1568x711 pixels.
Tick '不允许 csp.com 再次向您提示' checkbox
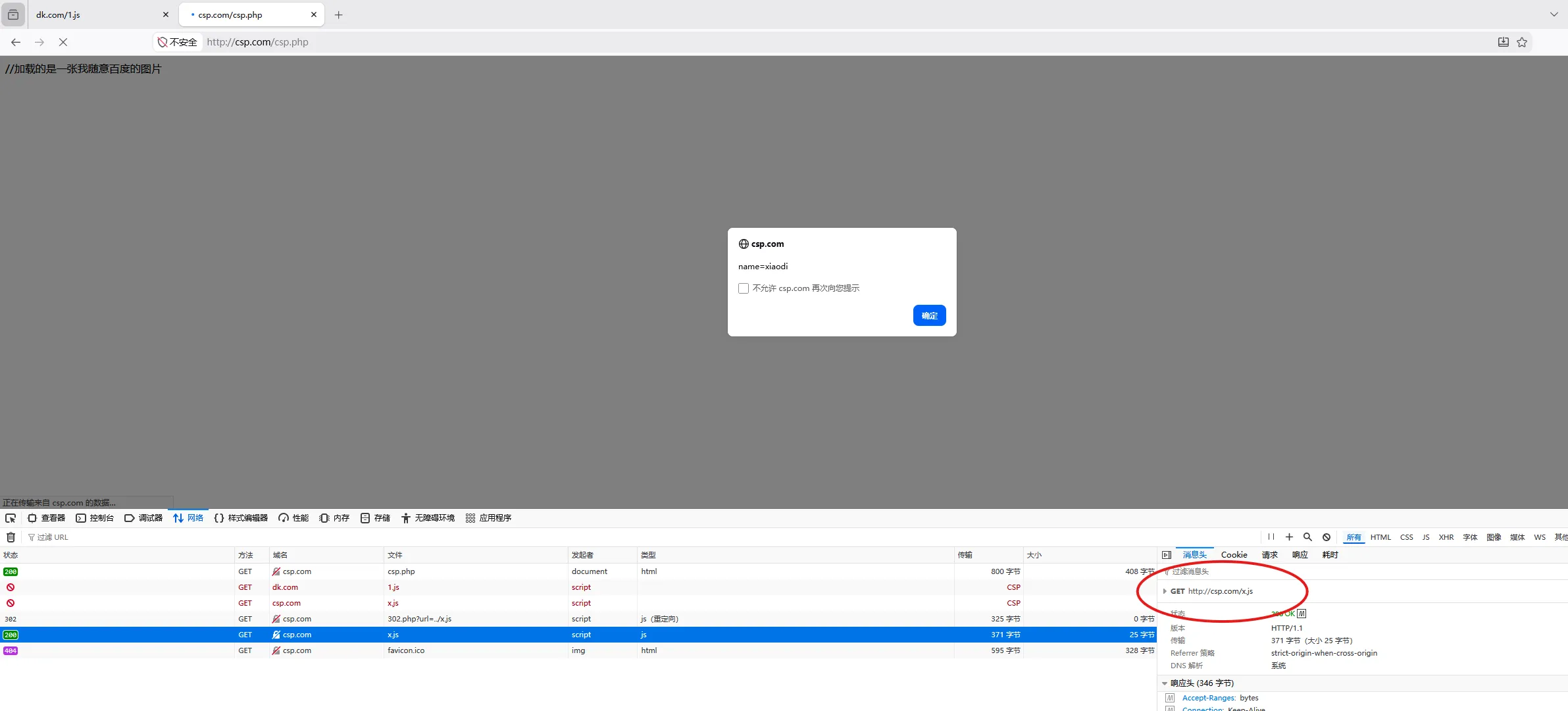[x=744, y=288]
